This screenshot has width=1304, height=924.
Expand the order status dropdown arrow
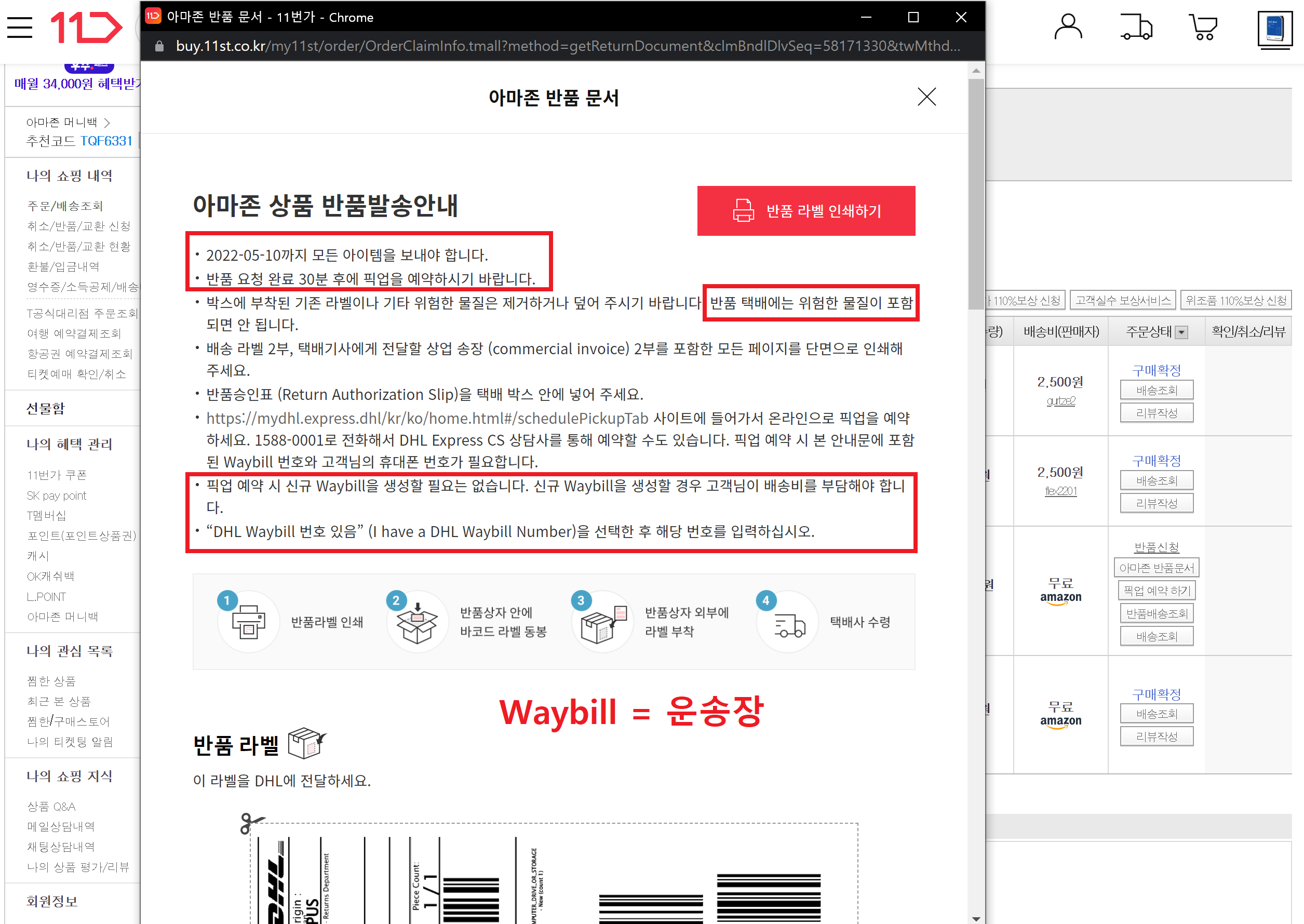point(1181,332)
